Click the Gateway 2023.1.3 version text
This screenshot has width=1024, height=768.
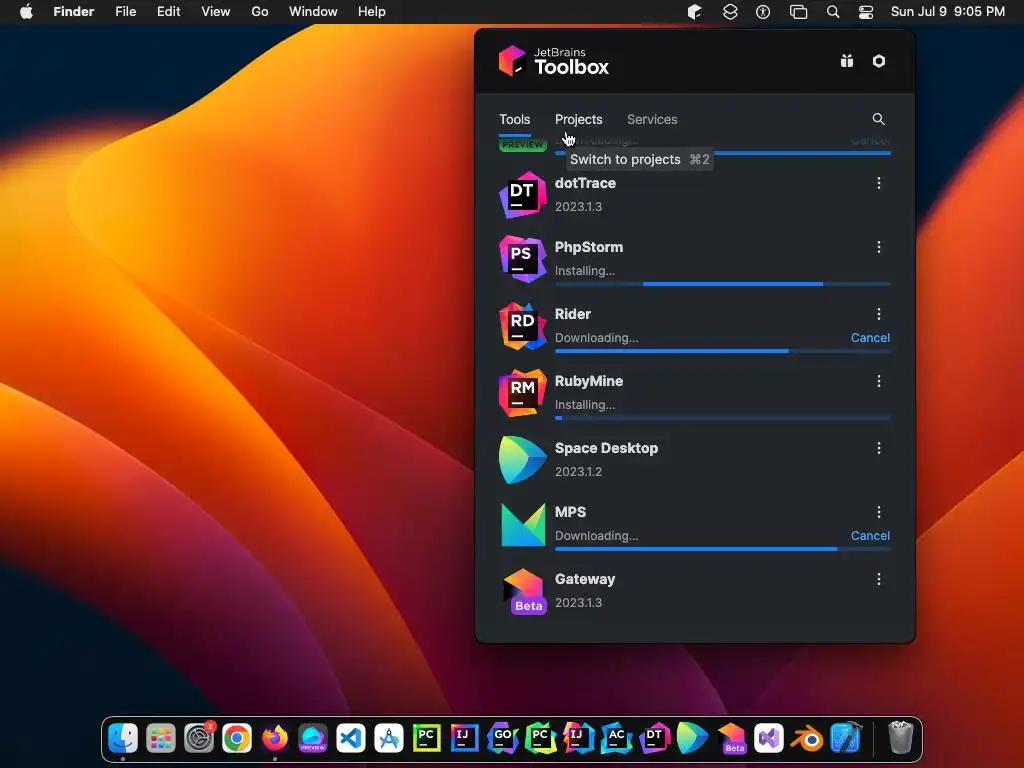(x=579, y=603)
